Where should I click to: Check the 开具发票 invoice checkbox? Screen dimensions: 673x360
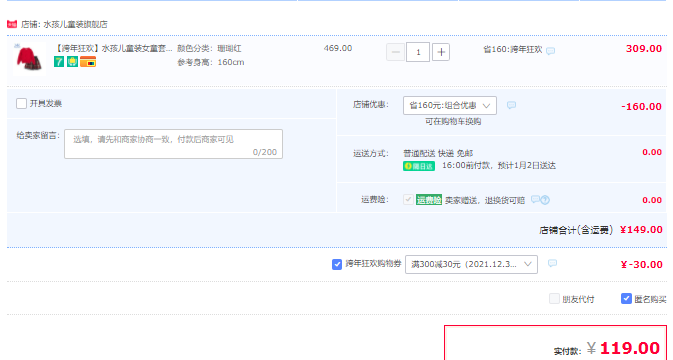click(21, 103)
